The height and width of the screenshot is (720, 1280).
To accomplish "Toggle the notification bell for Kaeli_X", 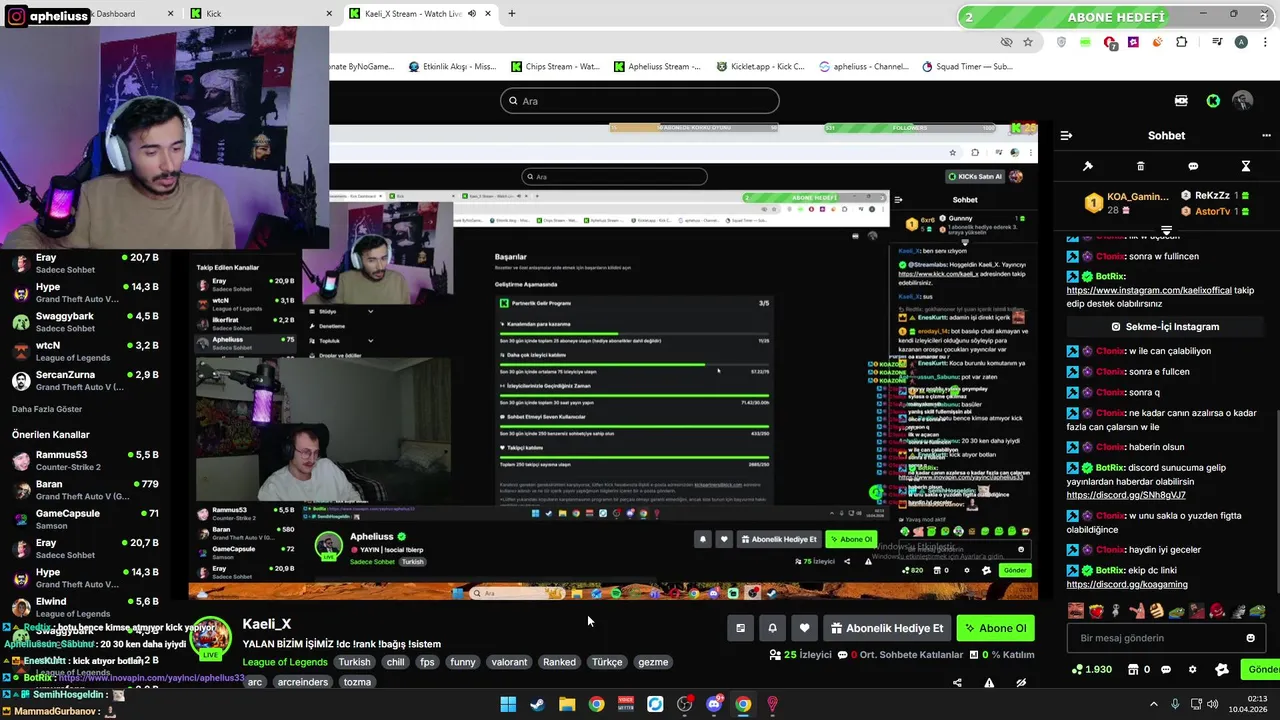I will pos(772,628).
